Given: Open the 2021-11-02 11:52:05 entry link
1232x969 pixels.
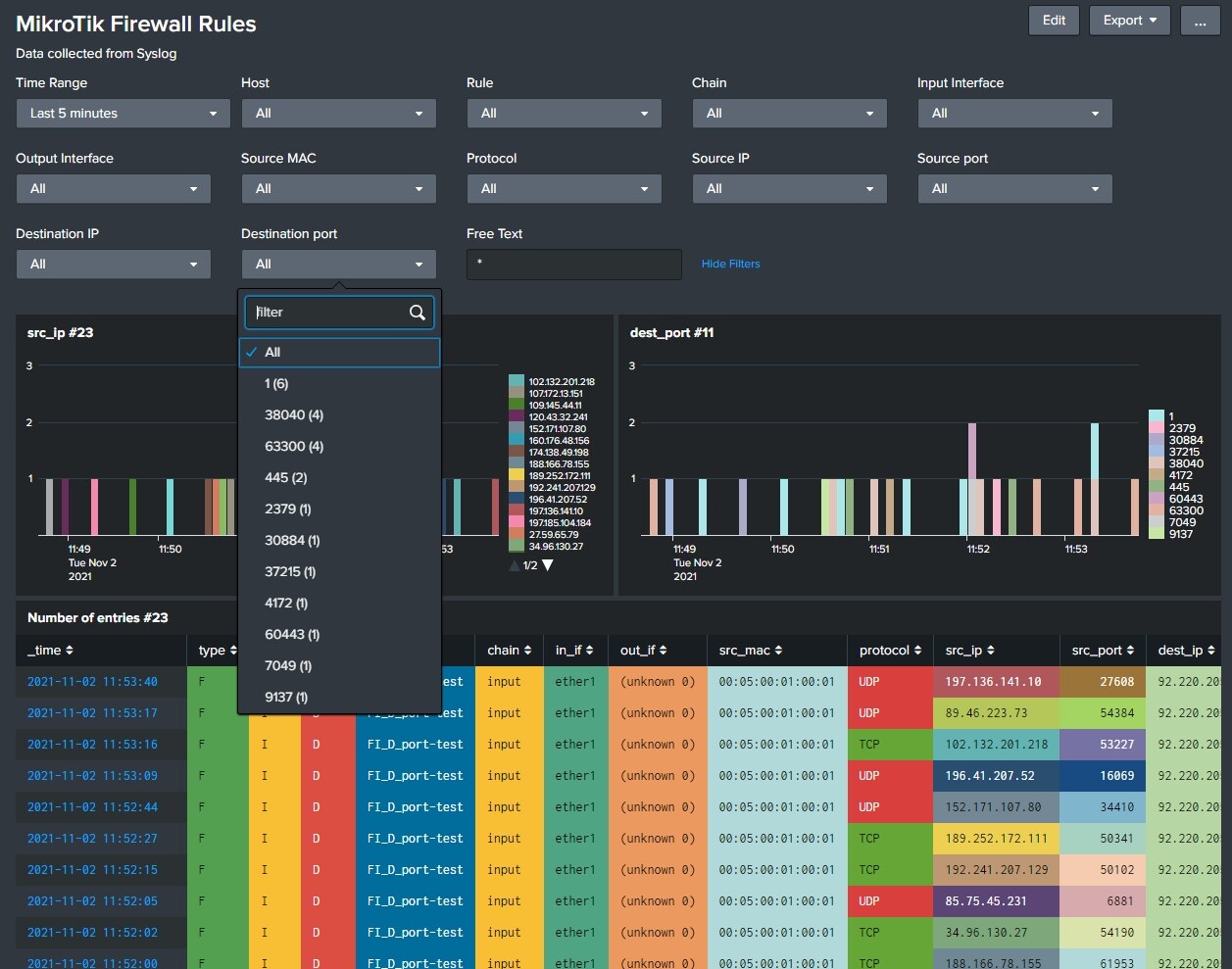Looking at the screenshot, I should point(92,901).
